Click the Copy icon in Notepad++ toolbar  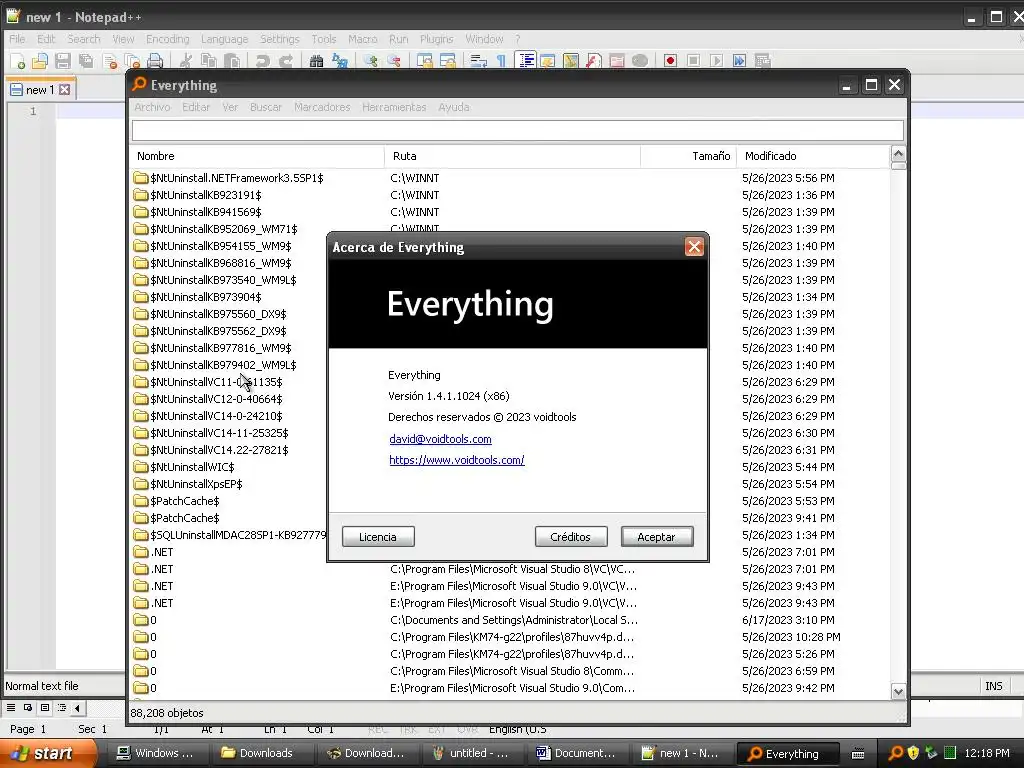[209, 61]
